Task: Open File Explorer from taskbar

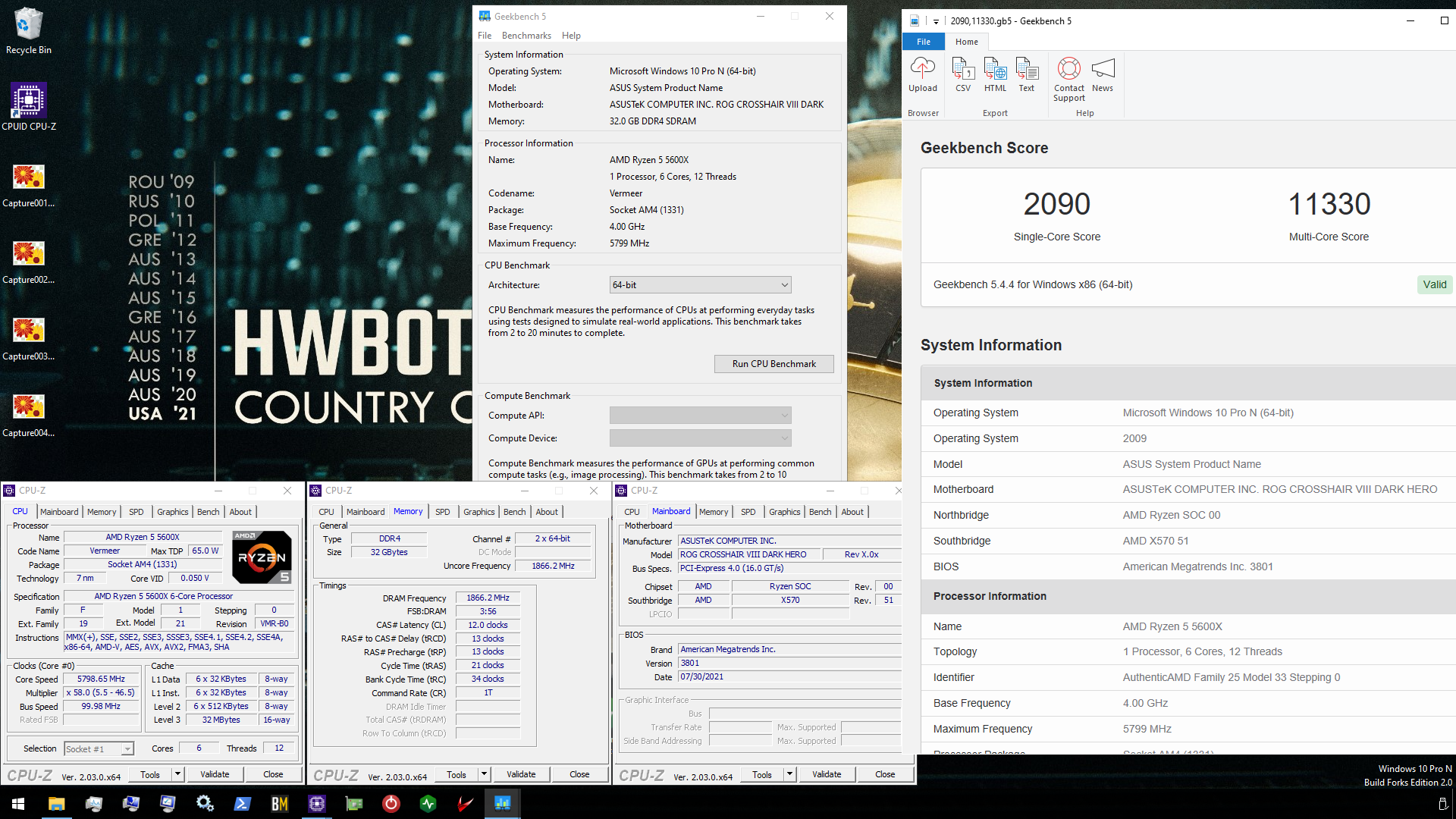Action: [x=57, y=804]
